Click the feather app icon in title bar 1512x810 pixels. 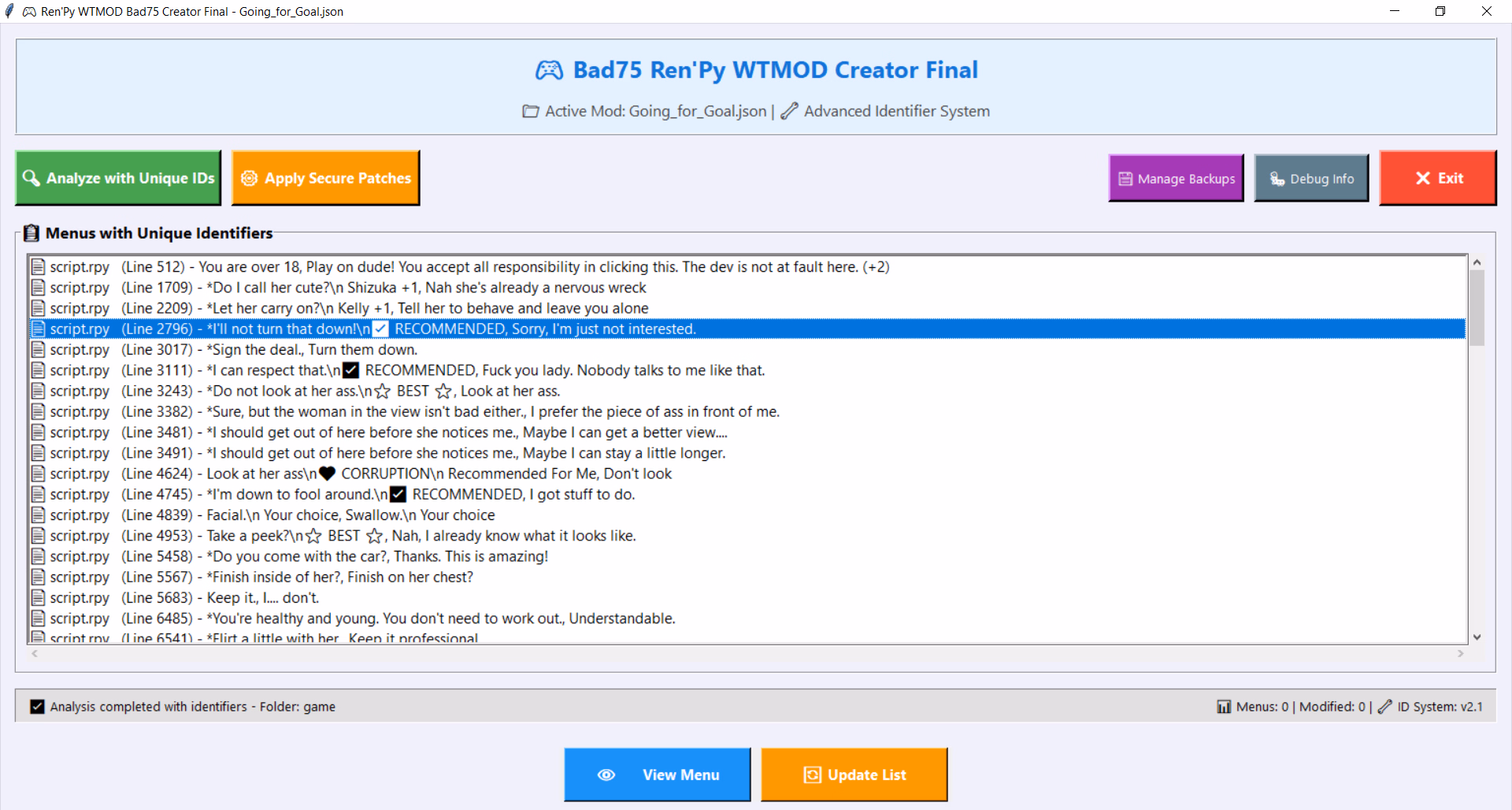tap(9, 11)
